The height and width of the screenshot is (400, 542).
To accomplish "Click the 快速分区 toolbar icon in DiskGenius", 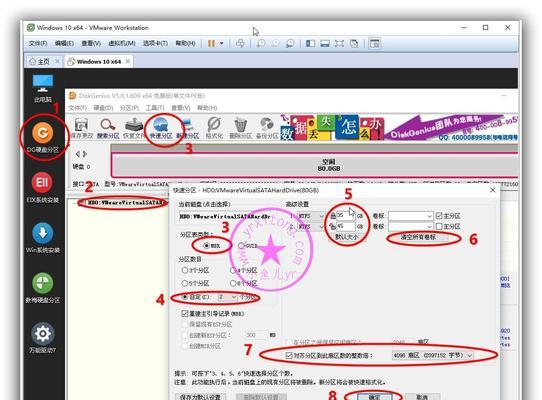I will tap(161, 128).
